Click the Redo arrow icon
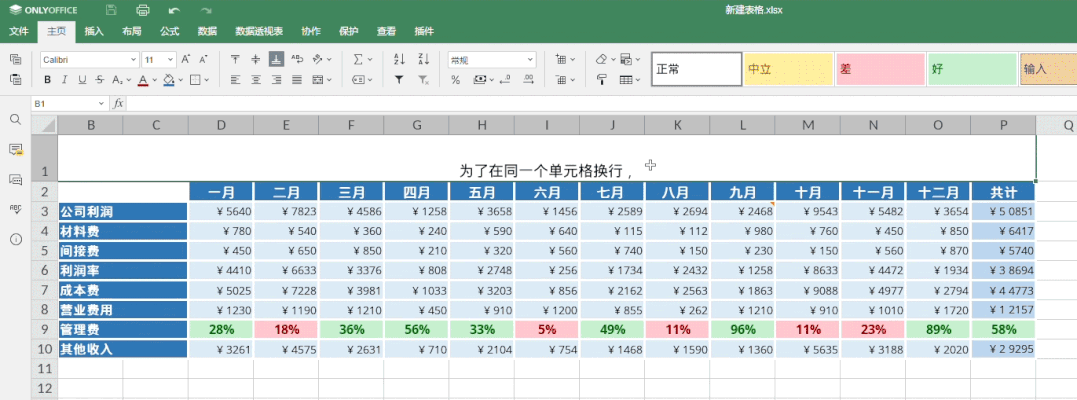 point(205,10)
